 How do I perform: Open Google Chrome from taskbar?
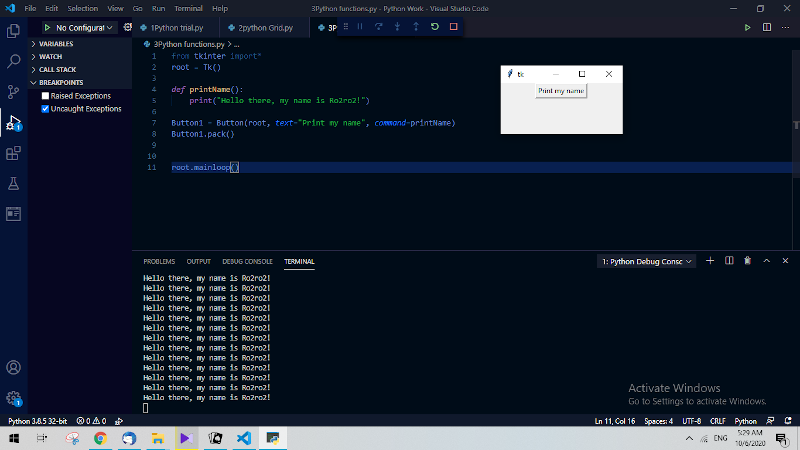point(101,438)
